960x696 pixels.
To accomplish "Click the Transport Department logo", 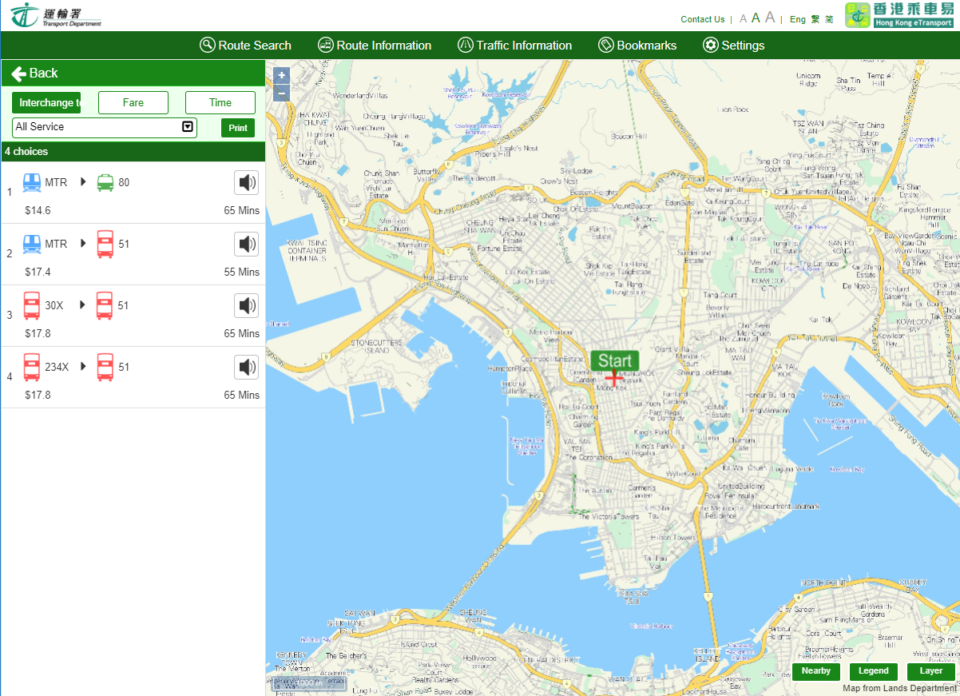I will tap(56, 16).
